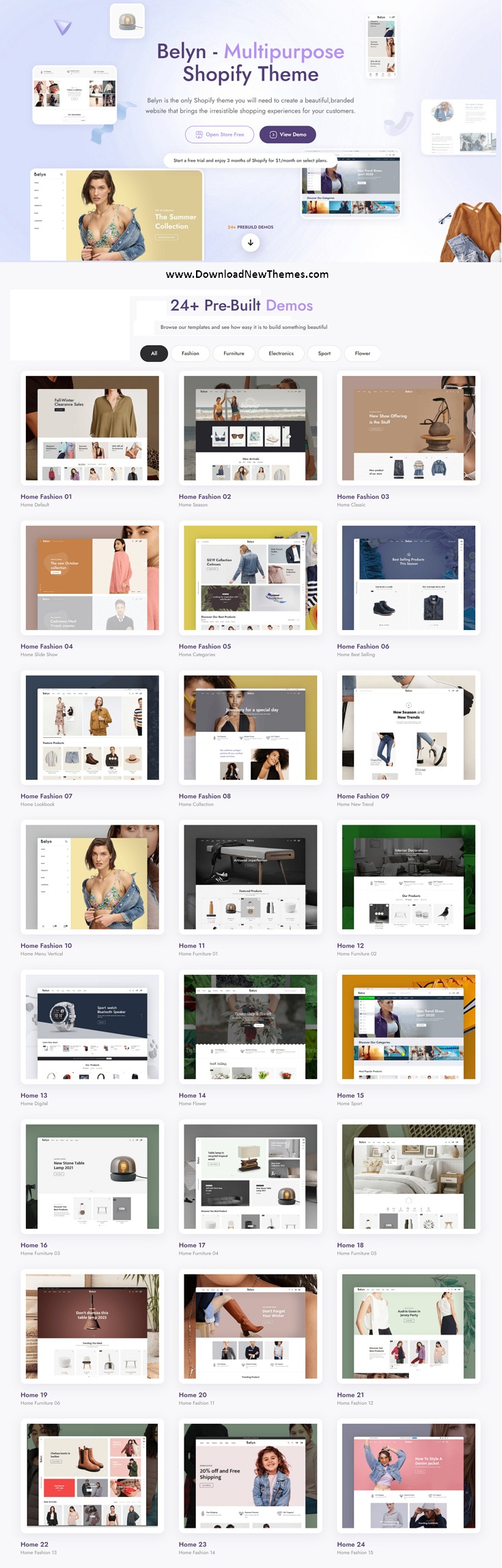Open Home 17 furniture demo thumbnail
The height and width of the screenshot is (1568, 502).
click(251, 1177)
